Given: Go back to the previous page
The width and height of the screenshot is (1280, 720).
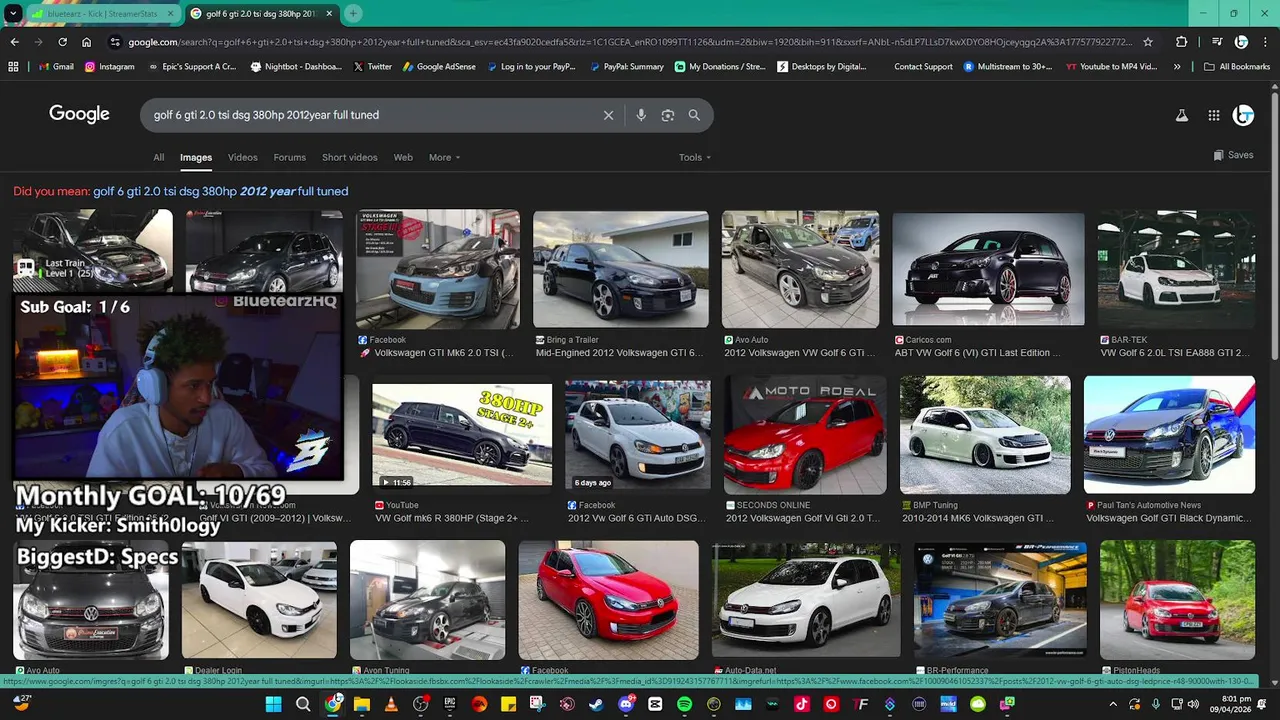Looking at the screenshot, I should pos(14,42).
